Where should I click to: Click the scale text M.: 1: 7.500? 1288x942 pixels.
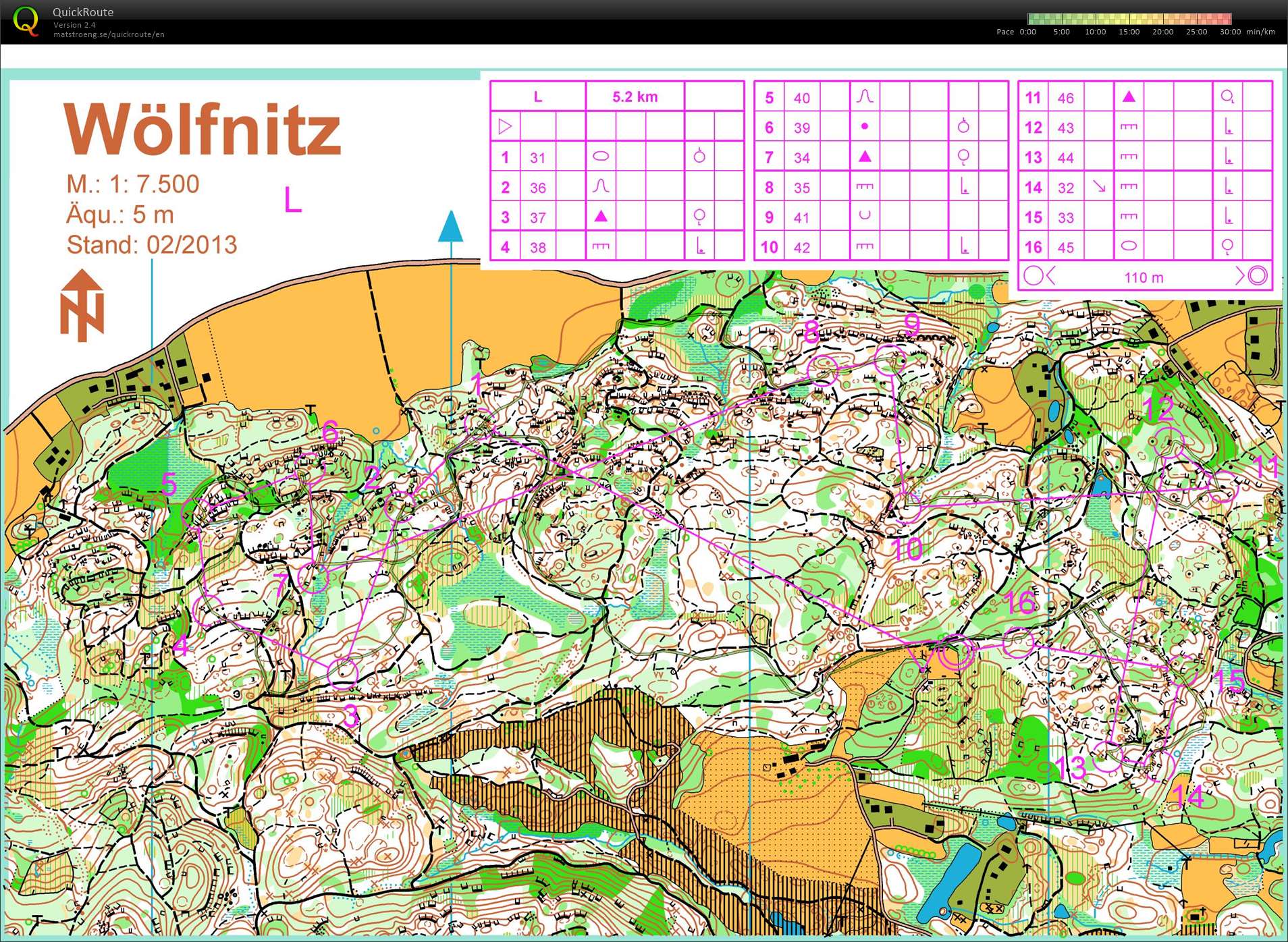coord(133,184)
